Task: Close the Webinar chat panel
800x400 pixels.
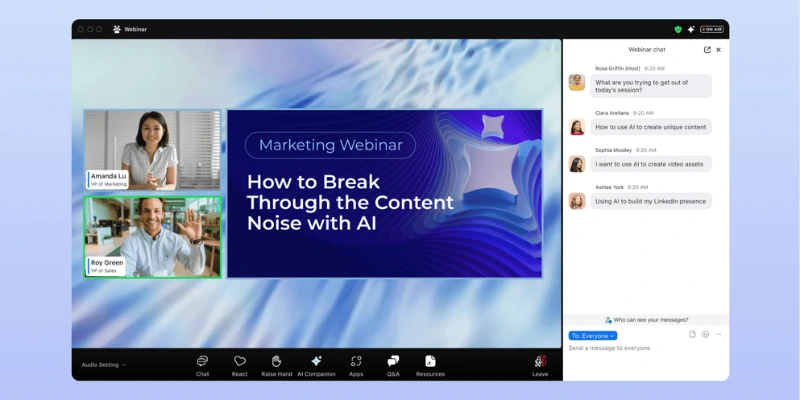Action: (x=718, y=49)
